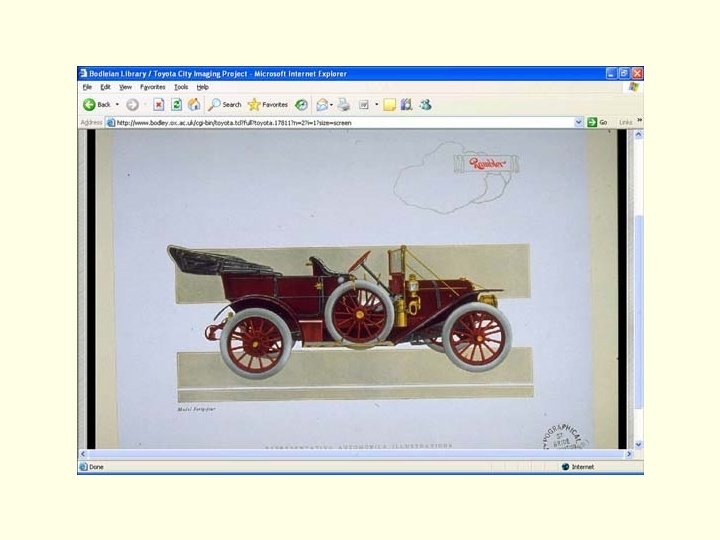Viewport: 720px width, 540px height.
Task: Click the Model Forty-four caption text
Action: [x=196, y=409]
